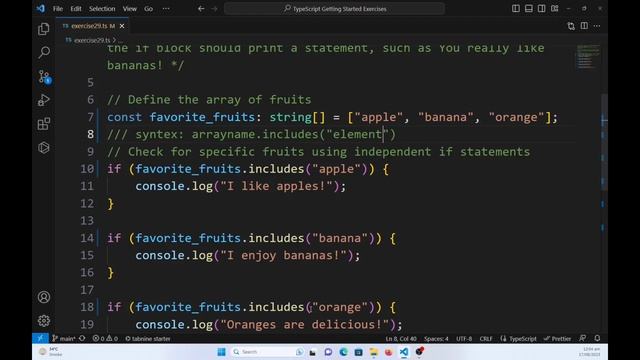Screen dimensions: 640x360
Task: Go forward with the right arrow
Action: pyautogui.click(x=215, y=9)
